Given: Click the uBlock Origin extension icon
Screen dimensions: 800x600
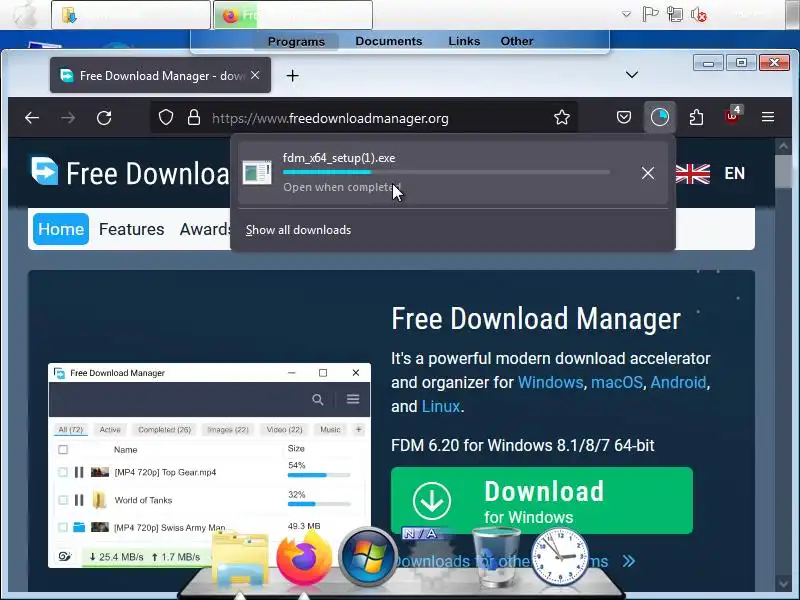Looking at the screenshot, I should tap(733, 117).
